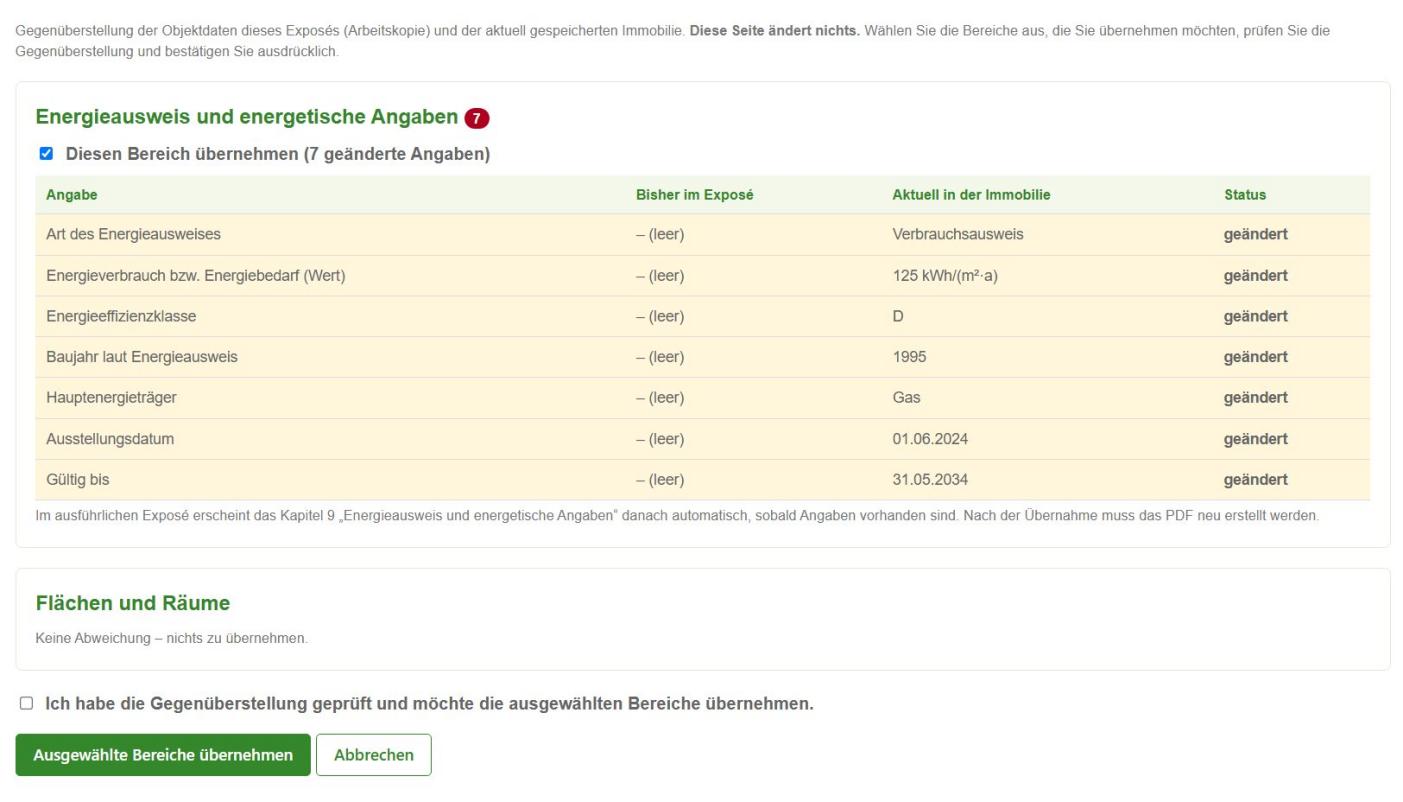Click the issue date '01.06.2024'
The image size is (1403, 802).
(930, 439)
